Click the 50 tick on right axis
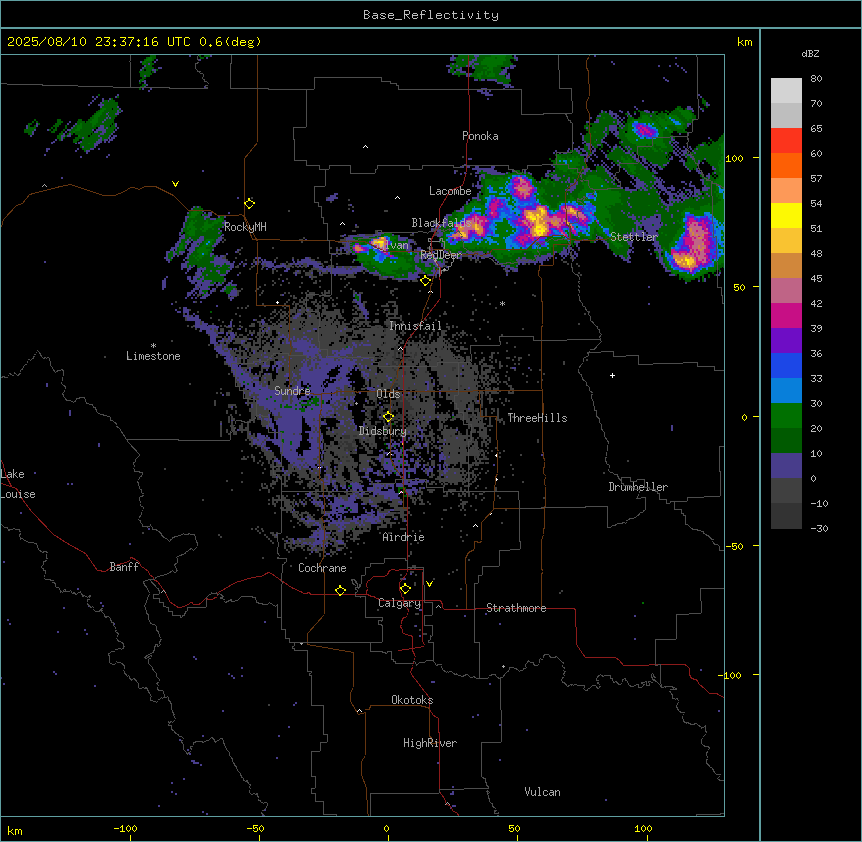The image size is (862, 842). (x=739, y=287)
